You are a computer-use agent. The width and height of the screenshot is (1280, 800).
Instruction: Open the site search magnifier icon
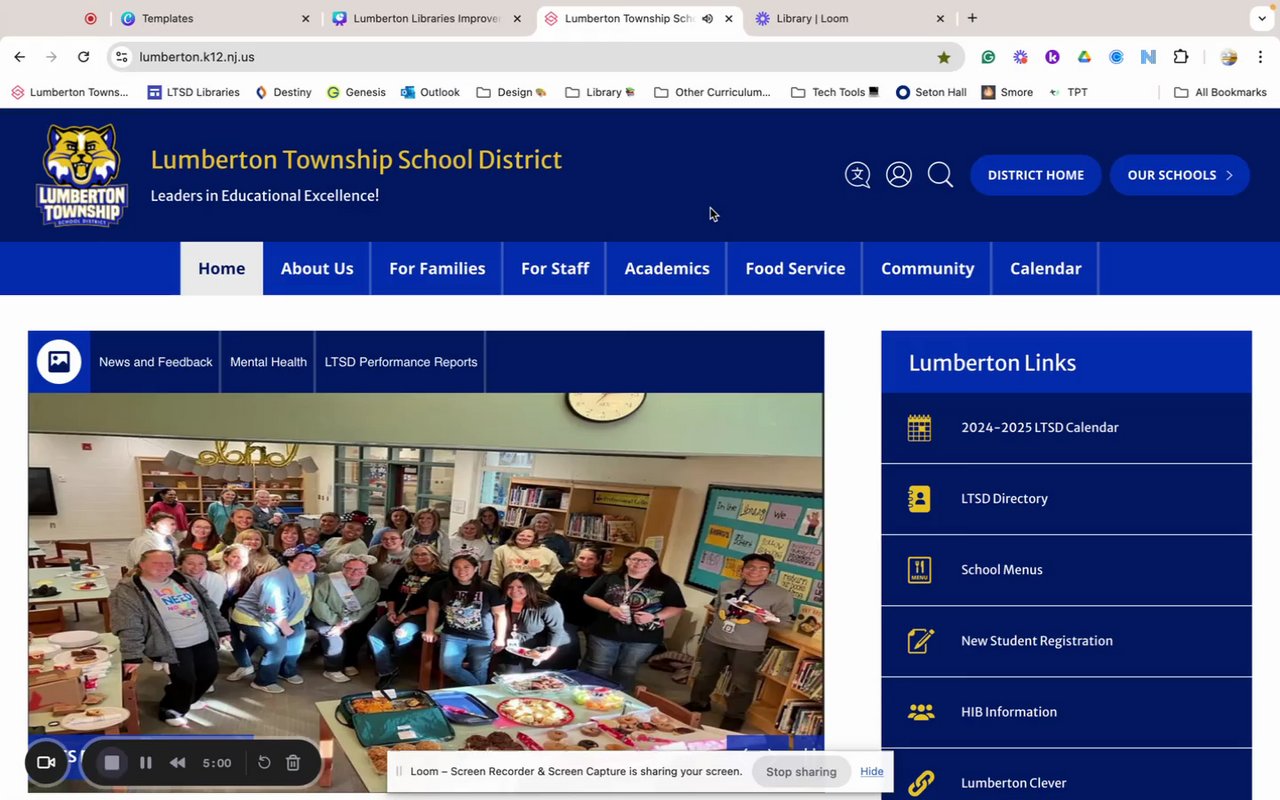(940, 175)
